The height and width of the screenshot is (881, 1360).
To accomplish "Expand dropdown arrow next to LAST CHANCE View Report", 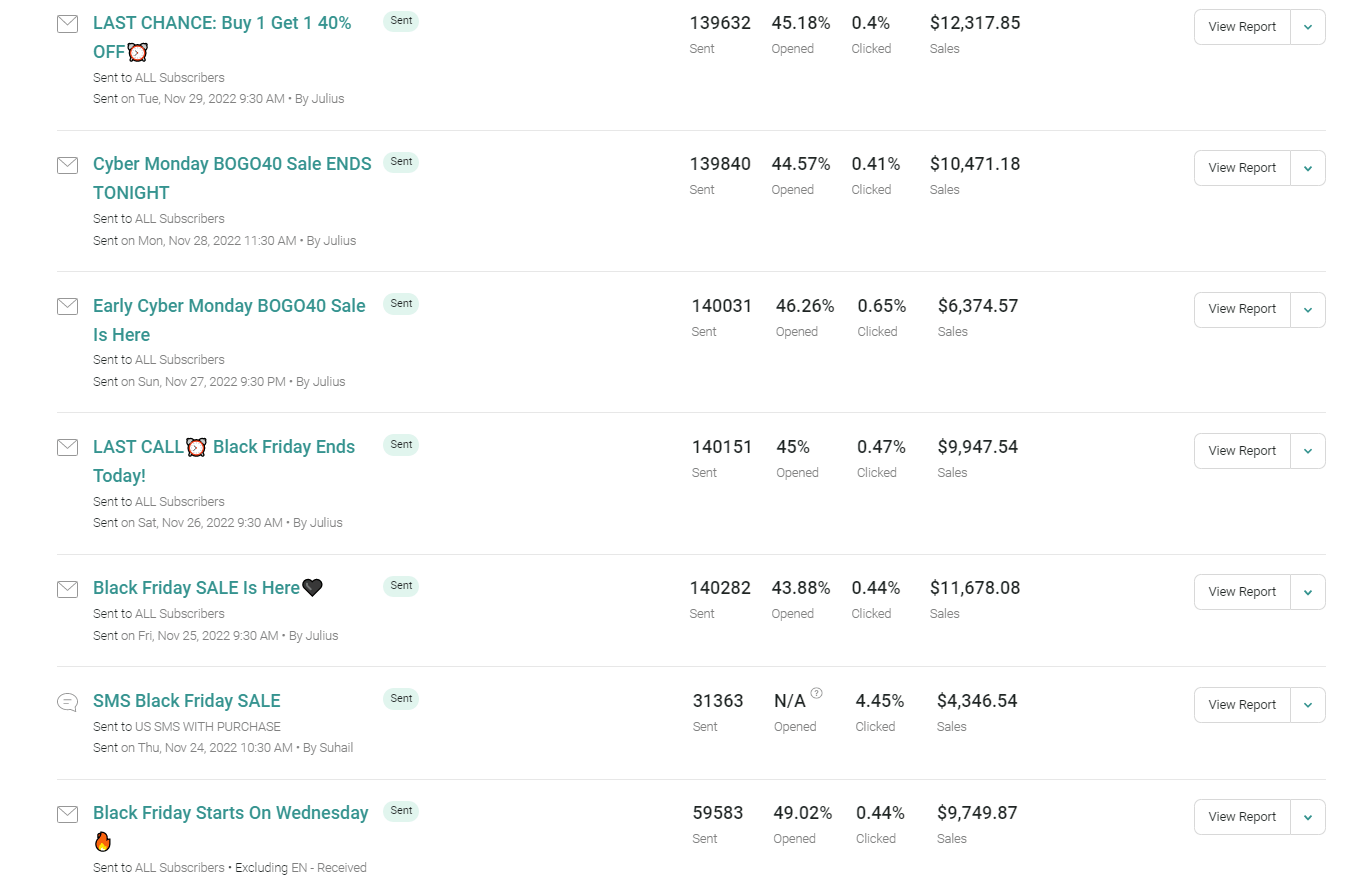I will point(1308,27).
